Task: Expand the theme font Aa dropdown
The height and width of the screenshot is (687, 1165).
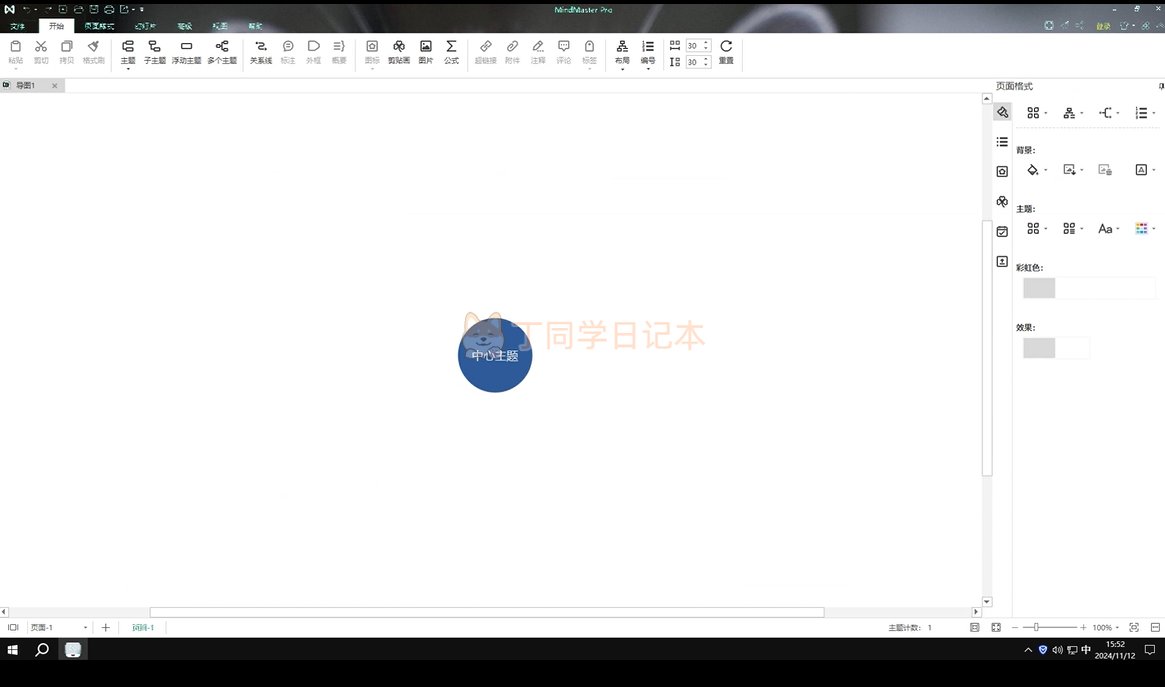Action: point(1109,229)
